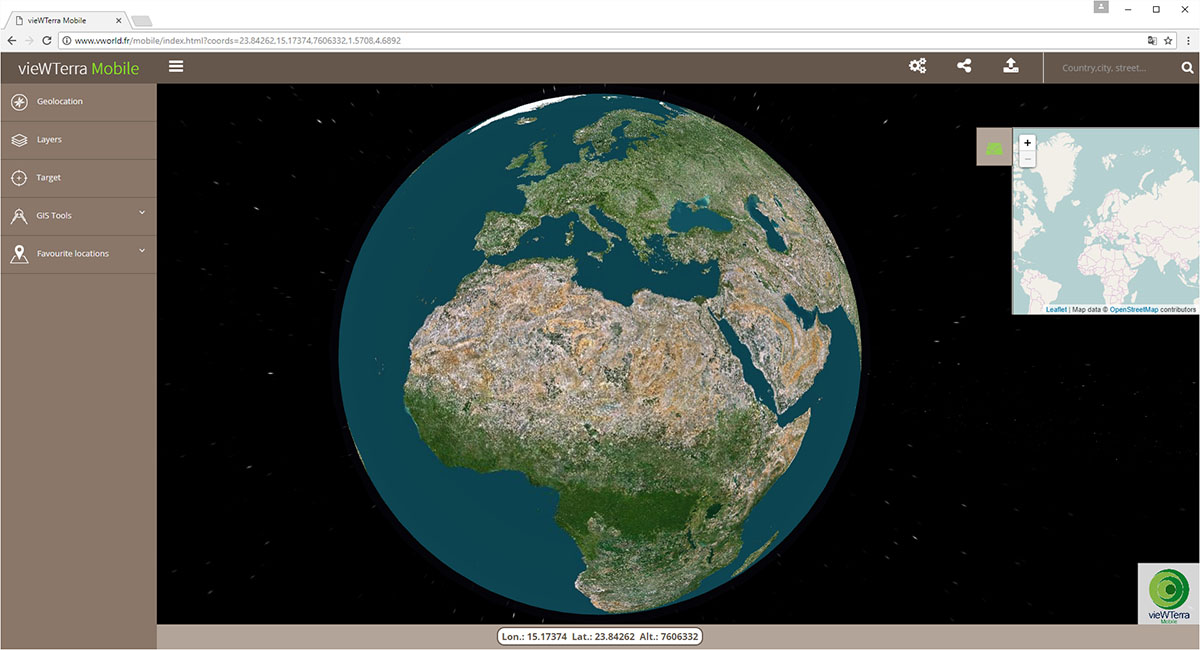
Task: Toggle the hamburger sidebar menu
Action: (x=176, y=67)
